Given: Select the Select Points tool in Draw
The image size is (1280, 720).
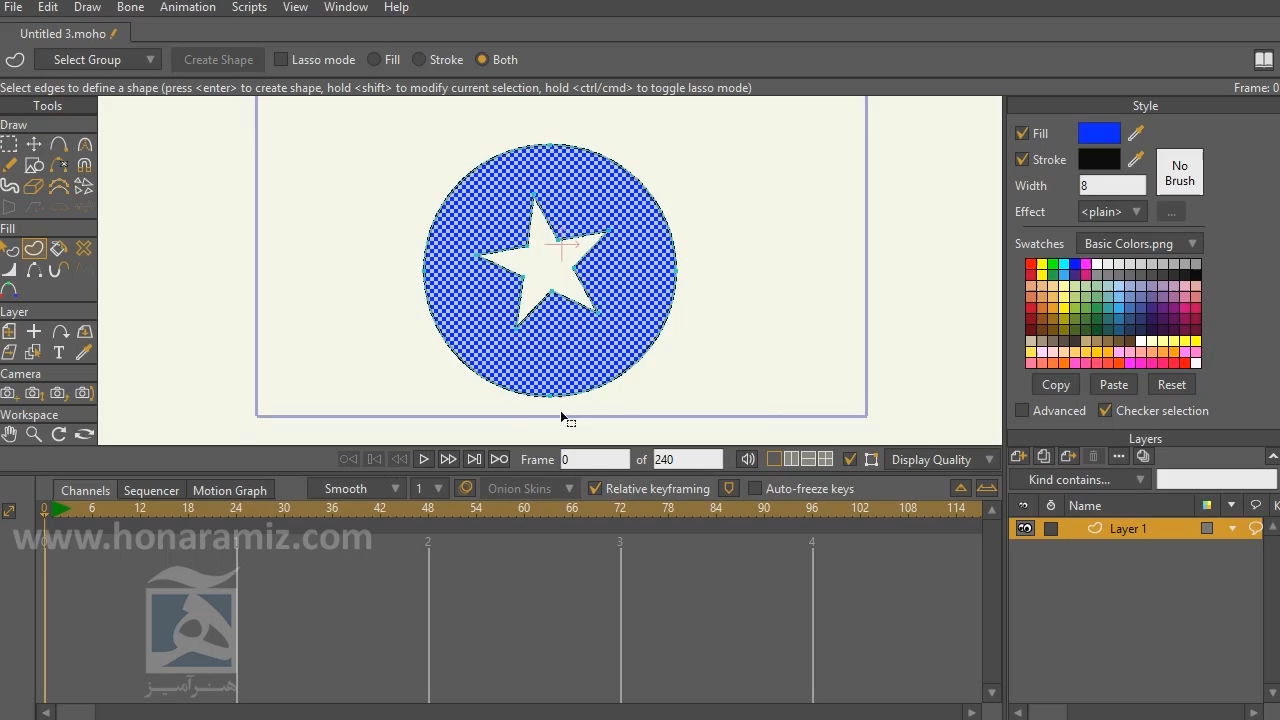Looking at the screenshot, I should 9,144.
